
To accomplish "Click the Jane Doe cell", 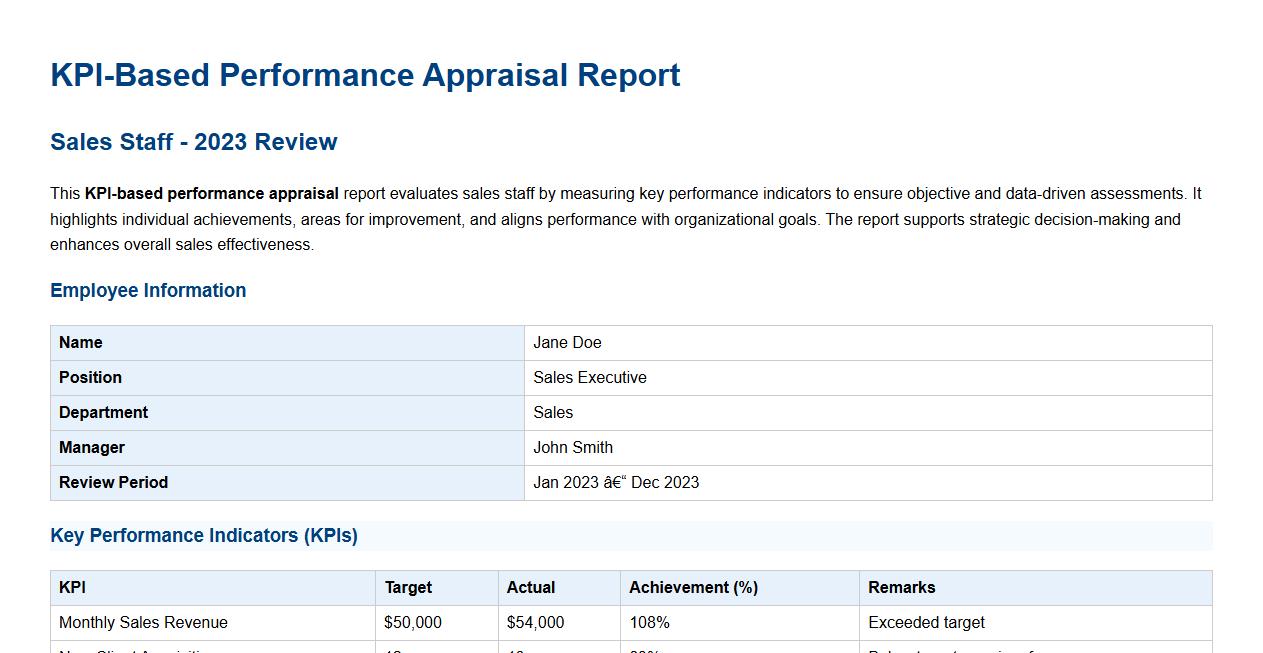I will (566, 342).
